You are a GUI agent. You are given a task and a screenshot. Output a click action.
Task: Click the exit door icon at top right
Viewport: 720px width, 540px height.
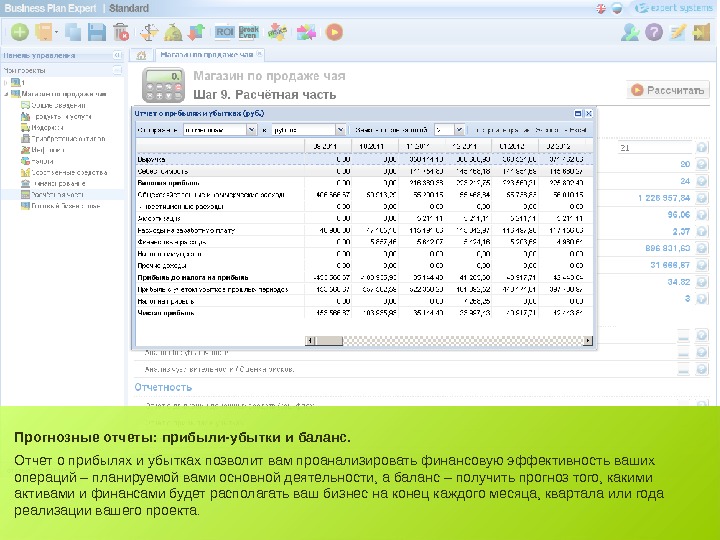click(702, 32)
